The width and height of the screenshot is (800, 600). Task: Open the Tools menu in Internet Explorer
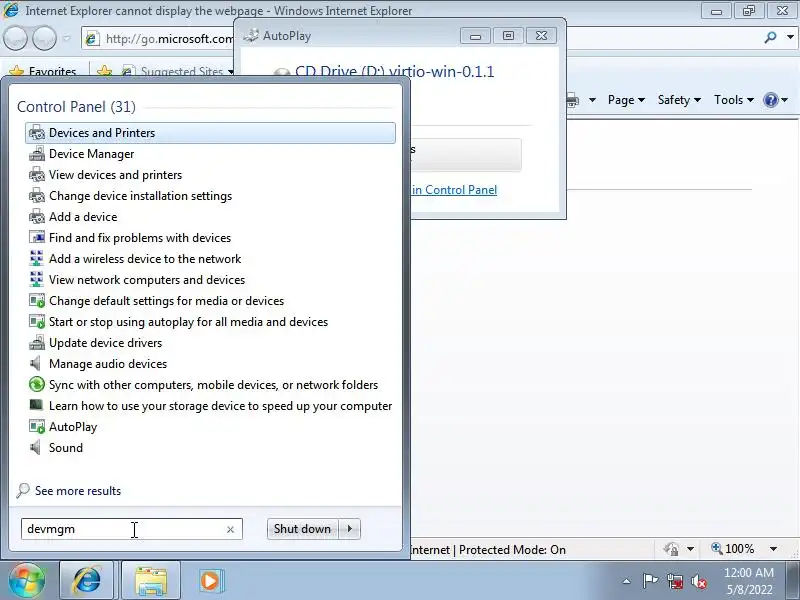point(734,100)
